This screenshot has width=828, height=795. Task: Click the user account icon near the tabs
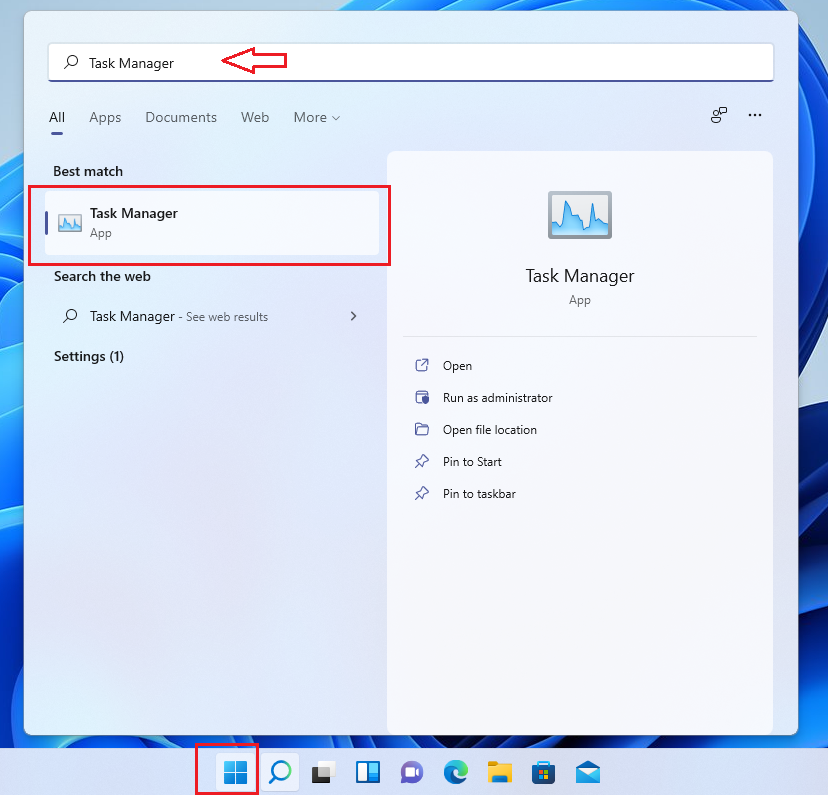pos(718,116)
